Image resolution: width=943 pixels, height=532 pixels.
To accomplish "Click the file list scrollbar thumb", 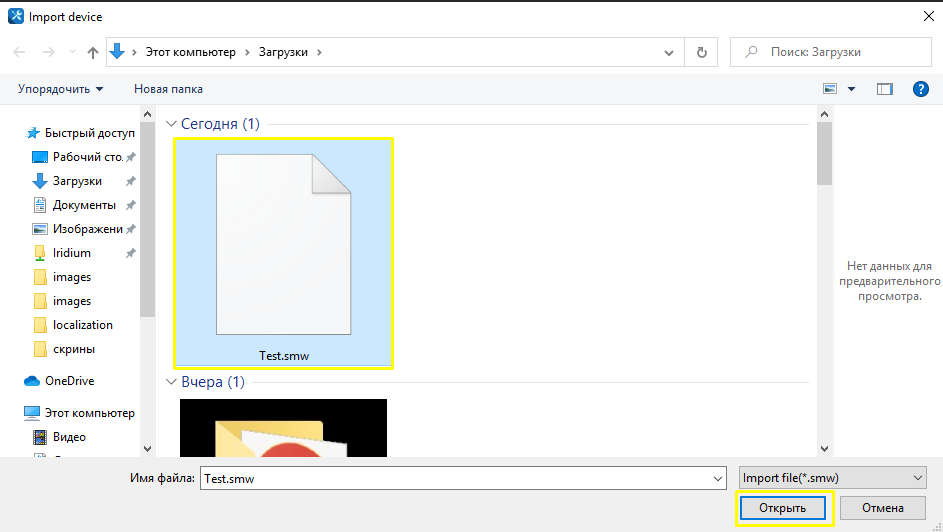I will coord(825,154).
